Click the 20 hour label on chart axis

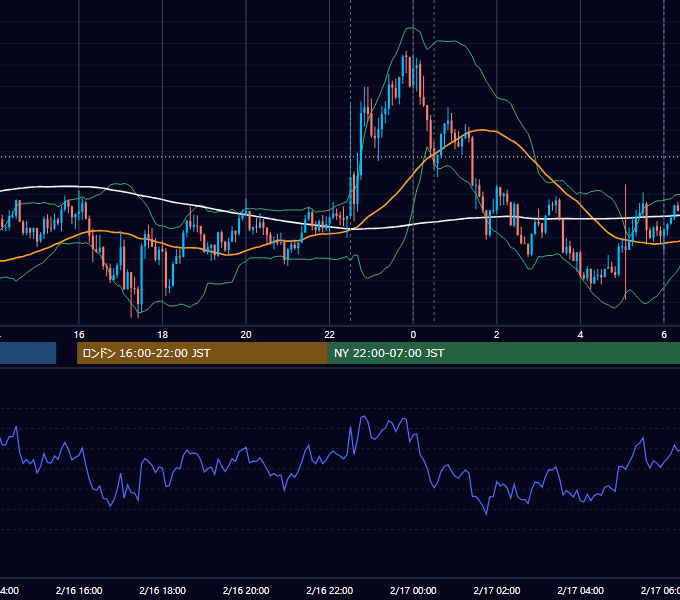(246, 335)
